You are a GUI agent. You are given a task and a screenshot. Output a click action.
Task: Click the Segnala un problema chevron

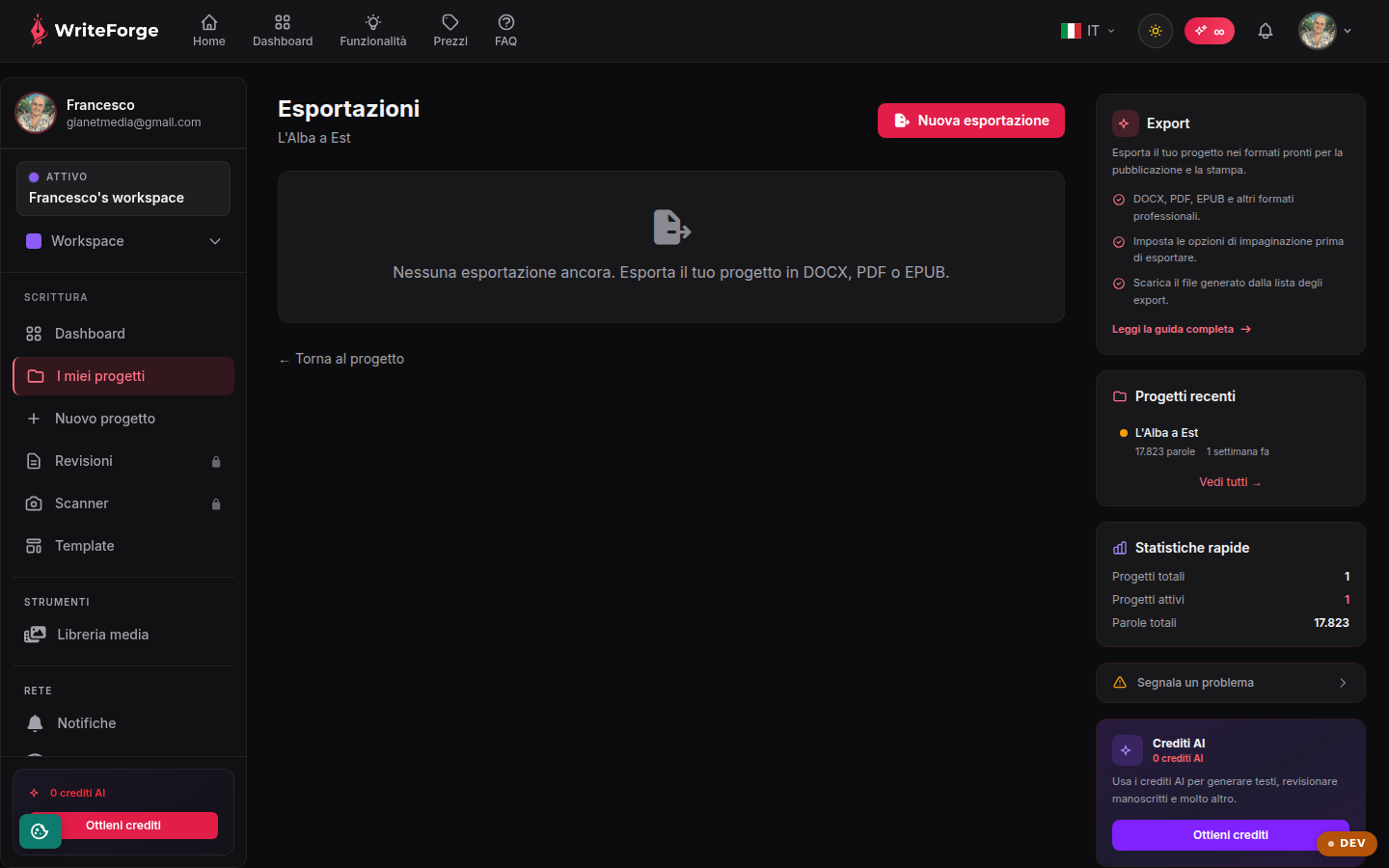pyautogui.click(x=1343, y=683)
